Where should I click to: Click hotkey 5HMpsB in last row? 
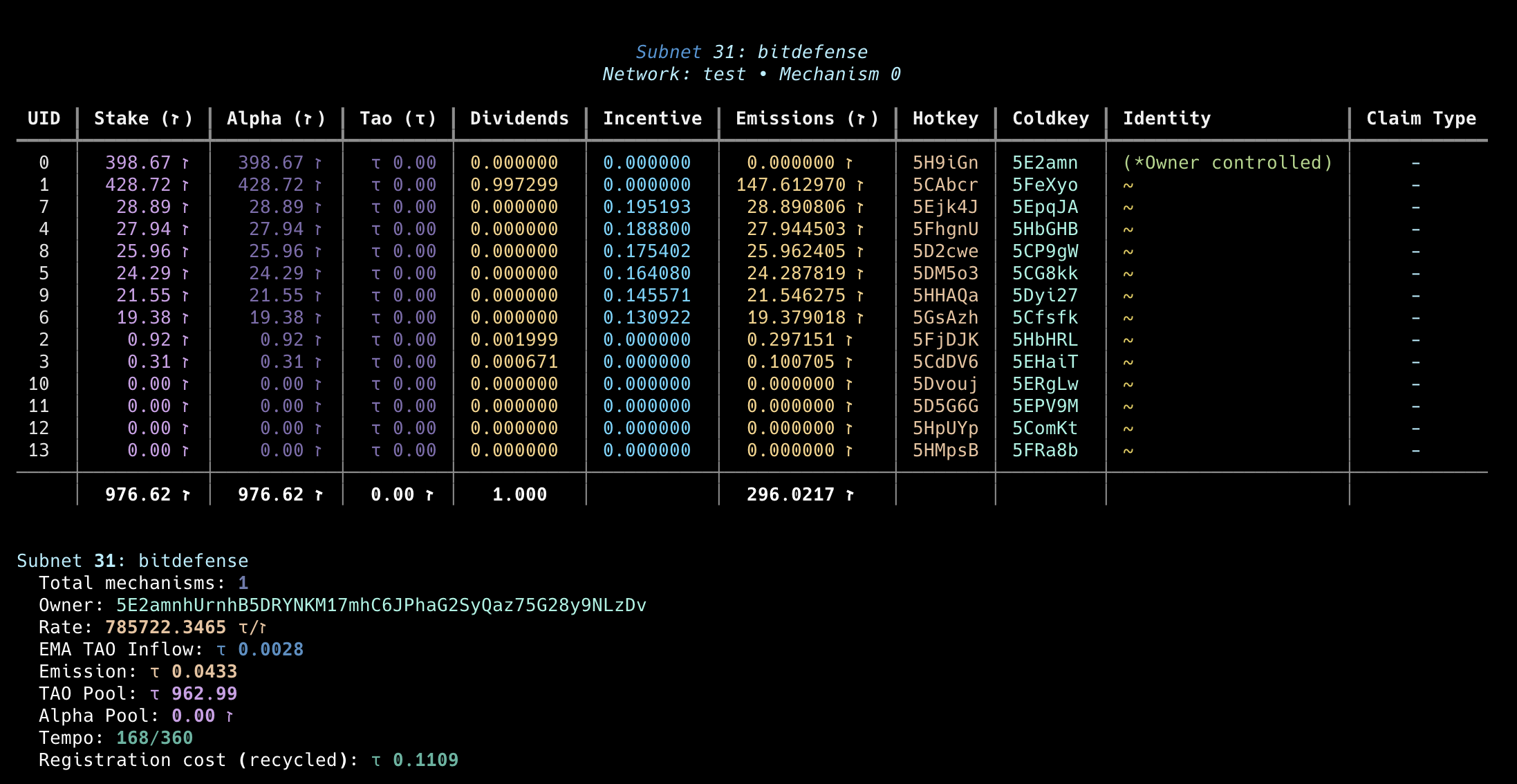945,450
